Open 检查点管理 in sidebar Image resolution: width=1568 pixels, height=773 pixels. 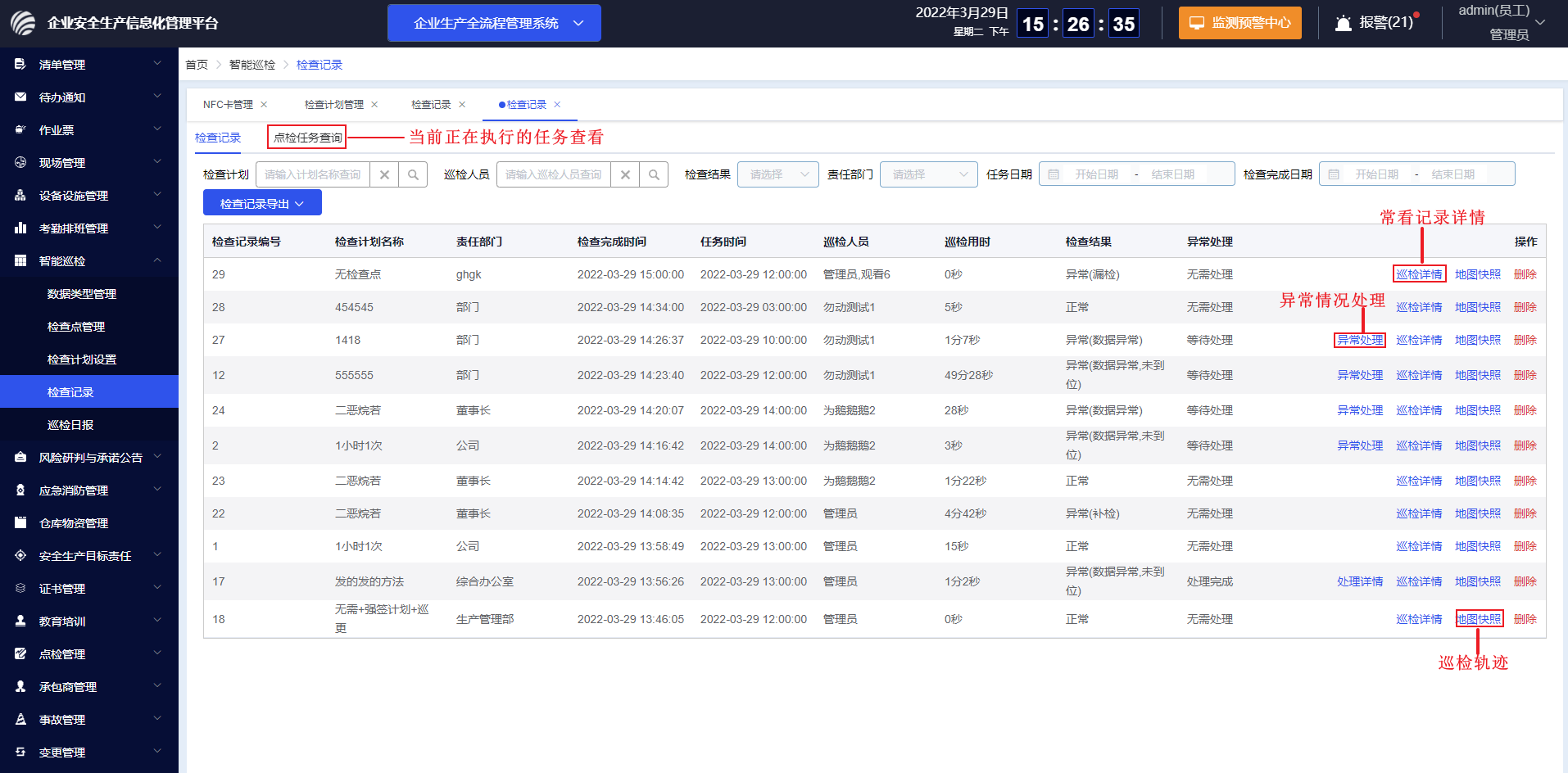(76, 326)
